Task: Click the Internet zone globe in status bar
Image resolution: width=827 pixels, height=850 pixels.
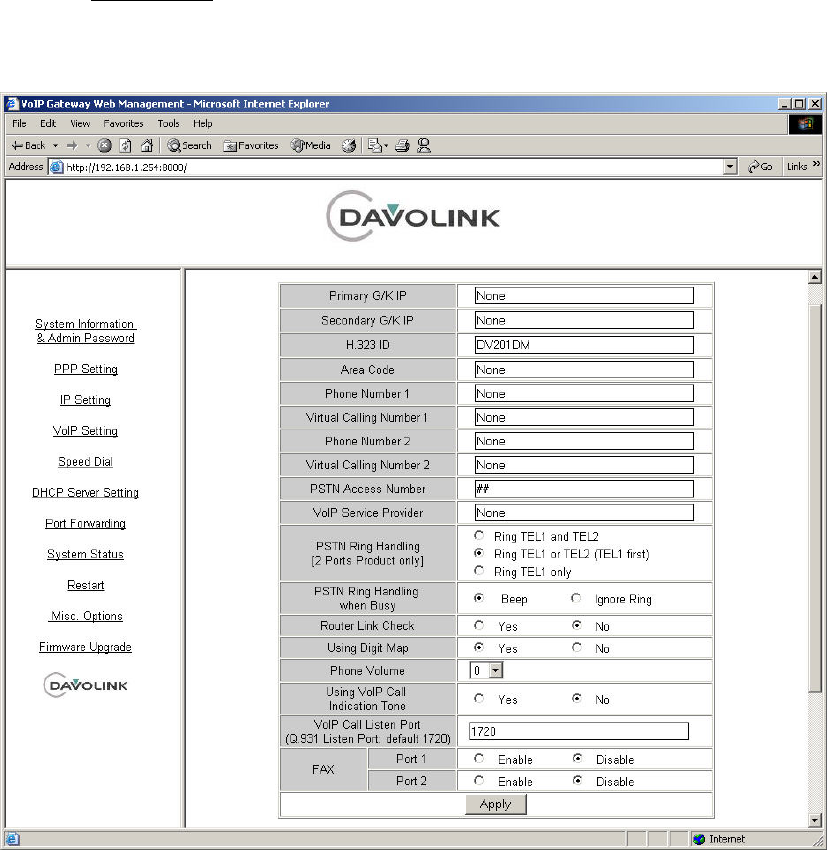Action: [x=699, y=839]
